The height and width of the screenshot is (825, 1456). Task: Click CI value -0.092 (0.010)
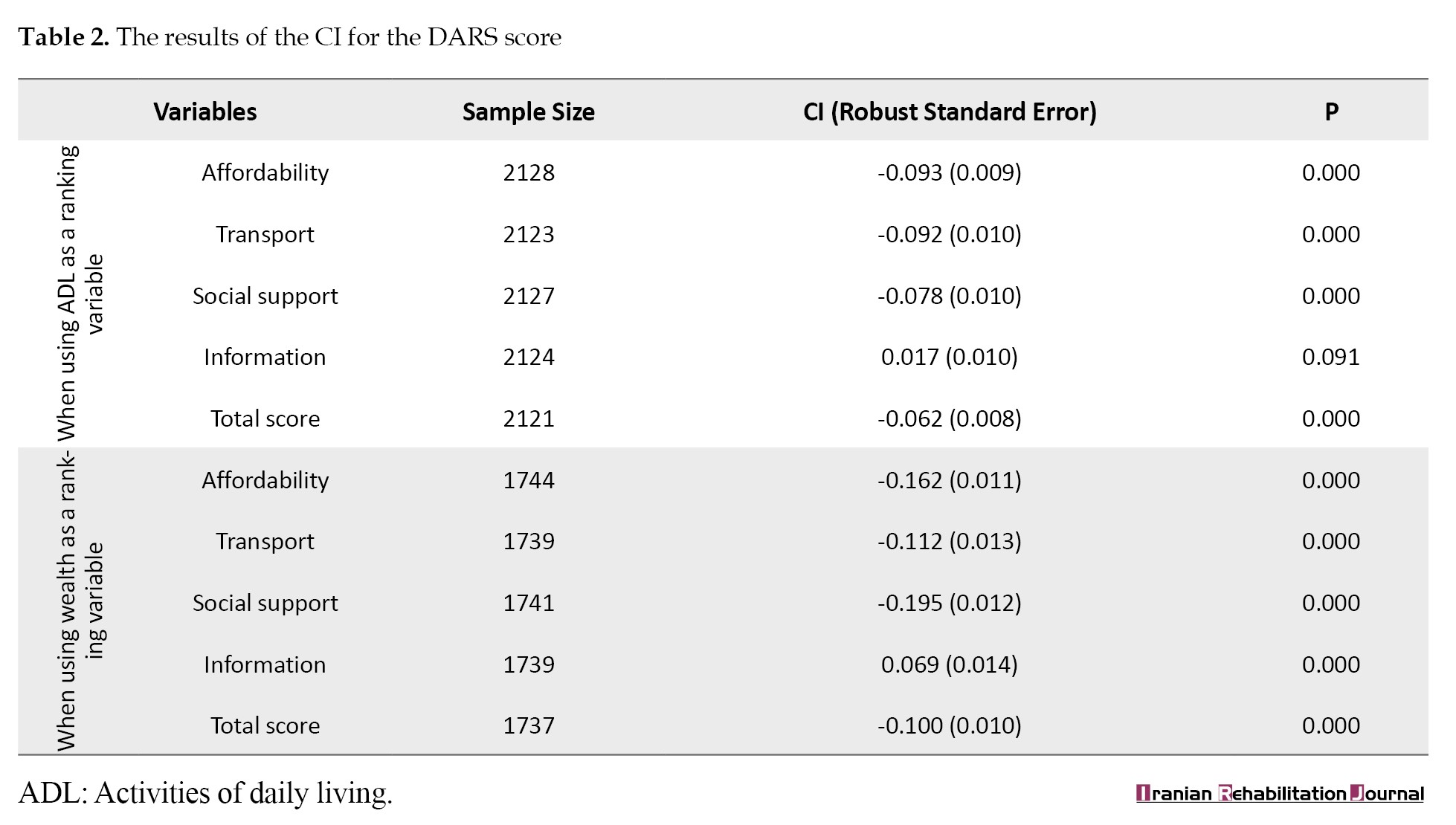[950, 234]
